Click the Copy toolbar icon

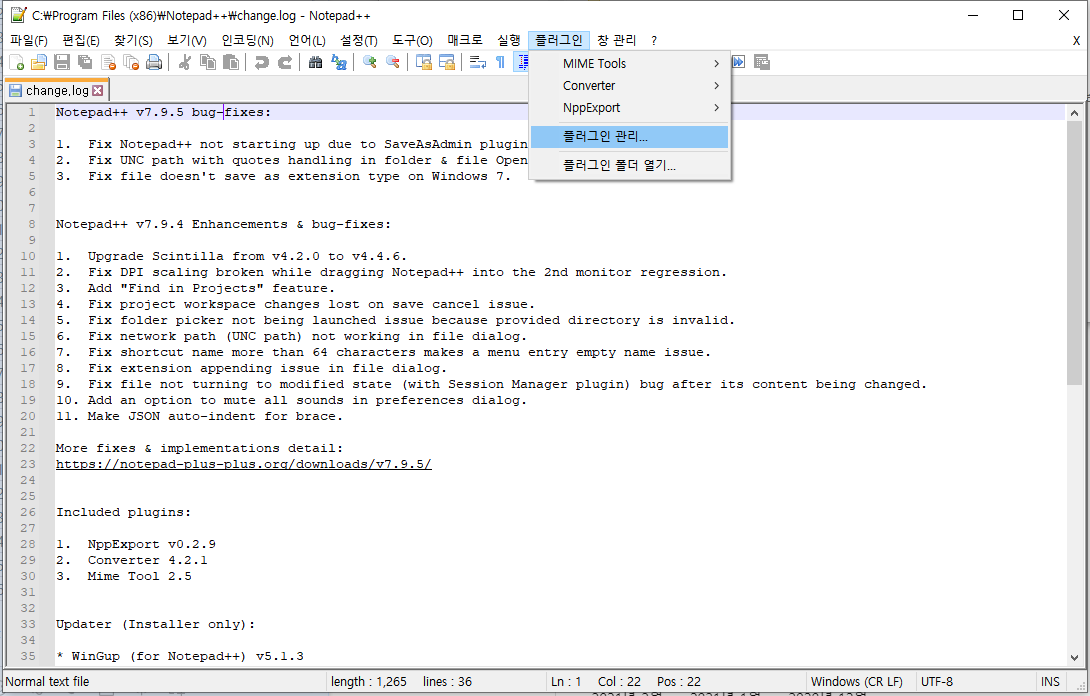point(207,63)
